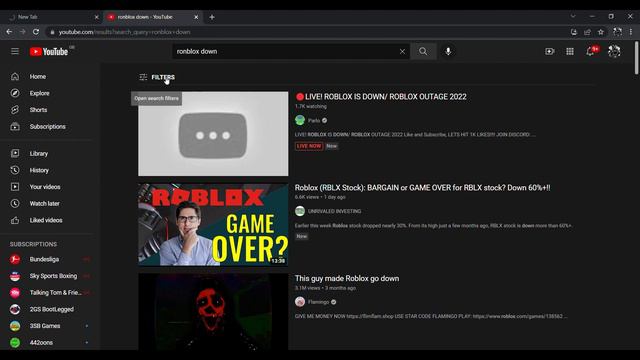The width and height of the screenshot is (640, 360).
Task: Close the YouTube browser tab
Action: [196, 17]
